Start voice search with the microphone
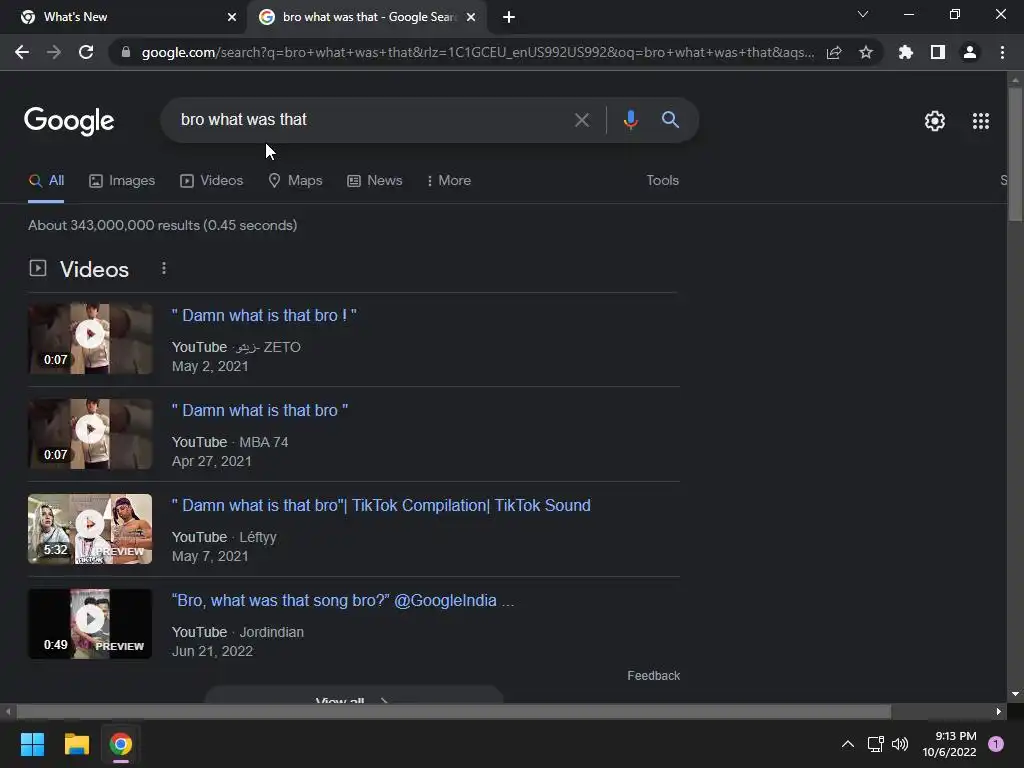This screenshot has width=1024, height=768. (x=630, y=120)
